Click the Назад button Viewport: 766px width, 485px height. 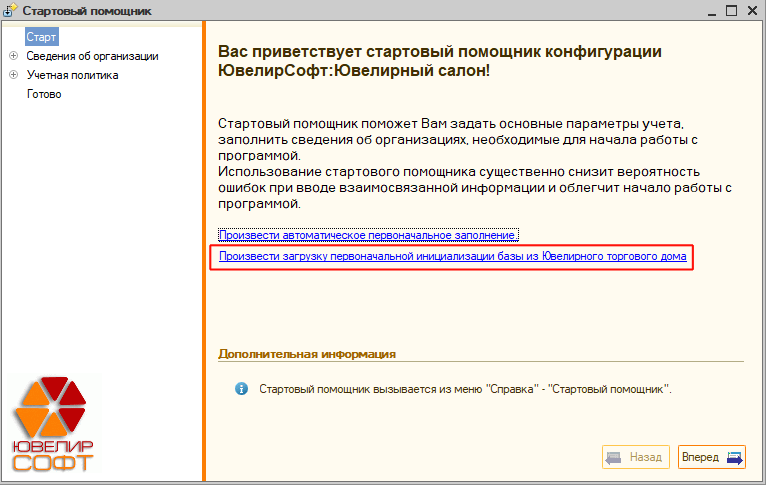coord(636,457)
